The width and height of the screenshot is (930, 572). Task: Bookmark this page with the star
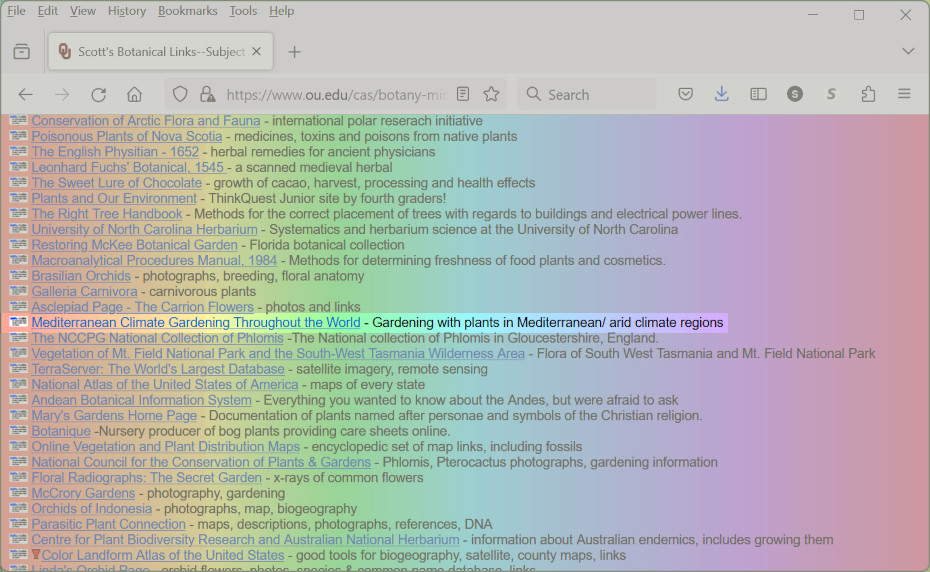(x=491, y=94)
